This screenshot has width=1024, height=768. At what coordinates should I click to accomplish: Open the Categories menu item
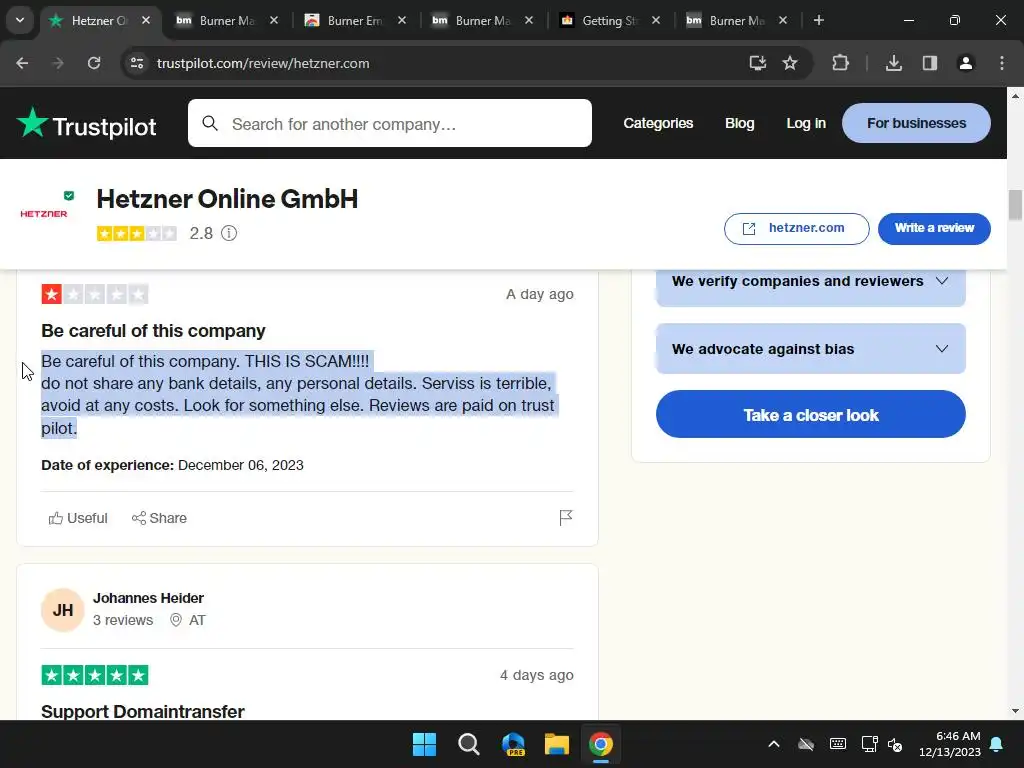point(658,123)
